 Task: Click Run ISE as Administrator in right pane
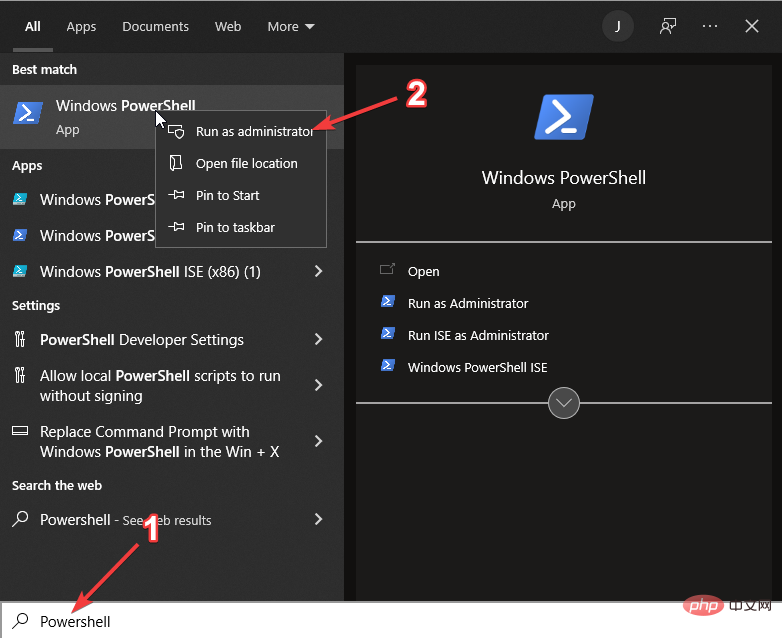[x=478, y=335]
